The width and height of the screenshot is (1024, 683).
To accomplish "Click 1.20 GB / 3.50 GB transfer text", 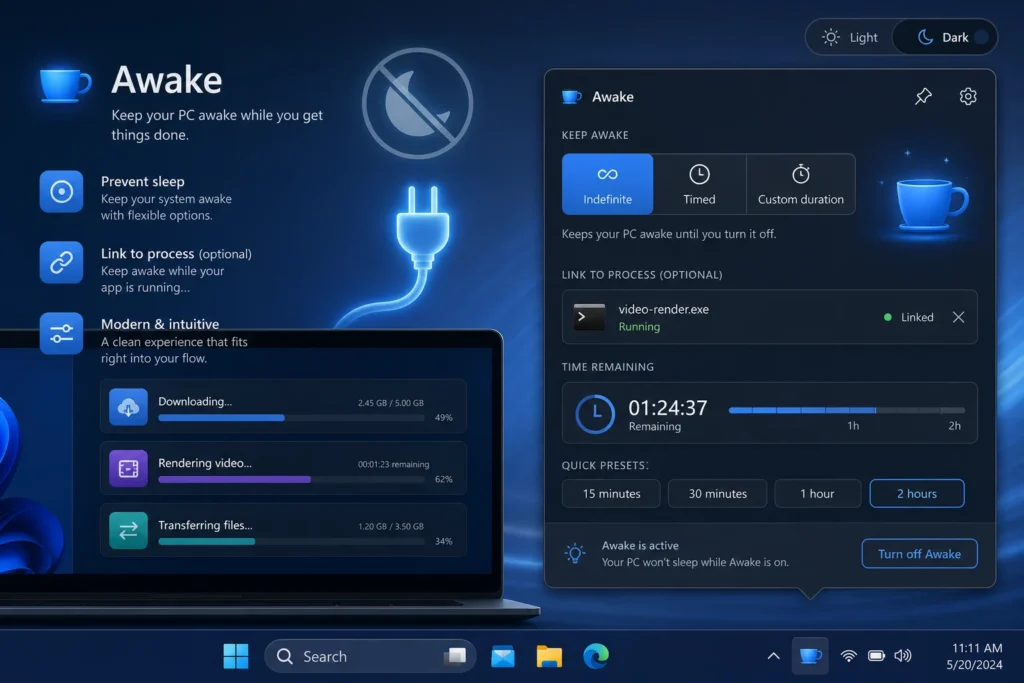I will pyautogui.click(x=391, y=526).
